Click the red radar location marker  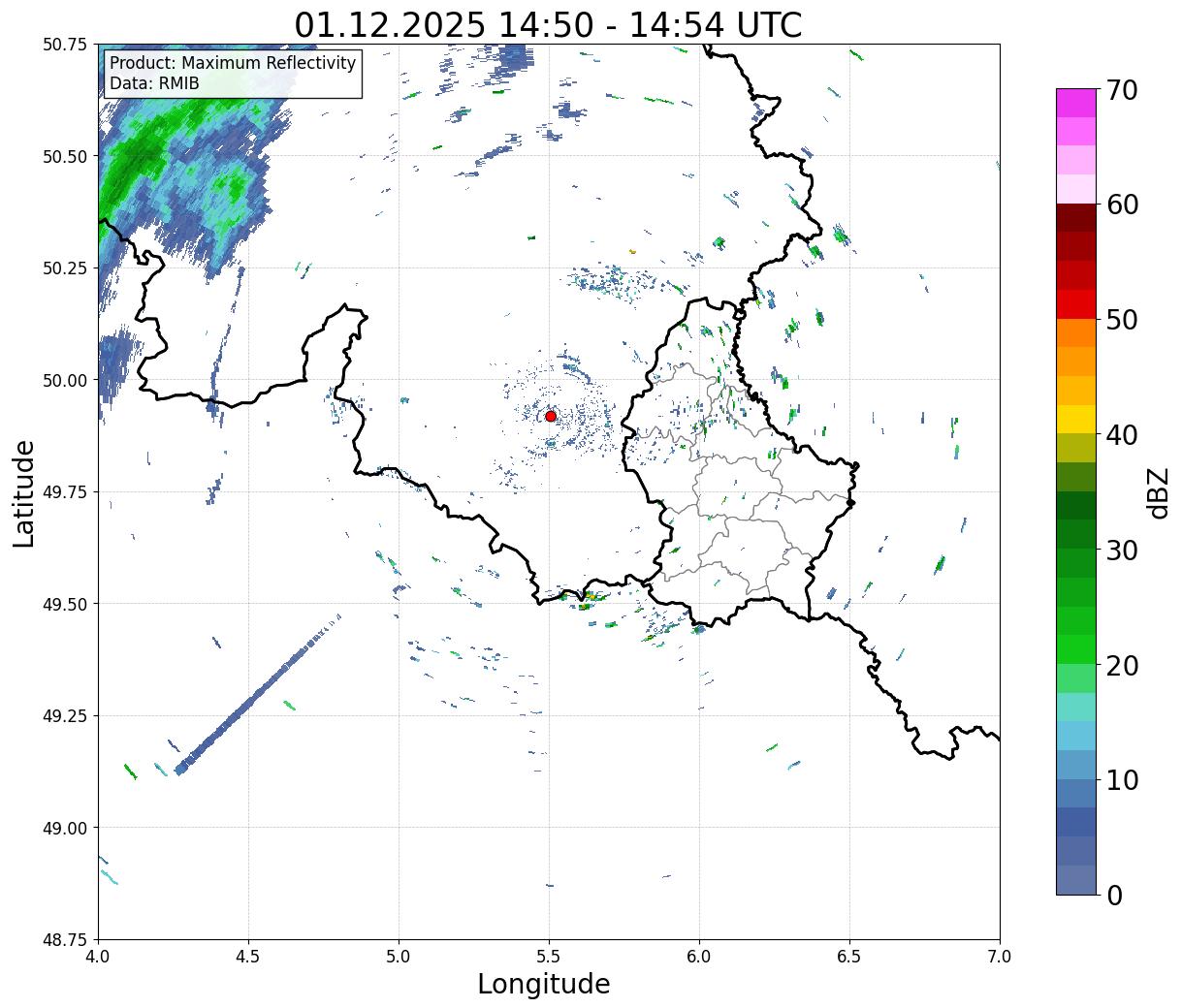pos(551,416)
